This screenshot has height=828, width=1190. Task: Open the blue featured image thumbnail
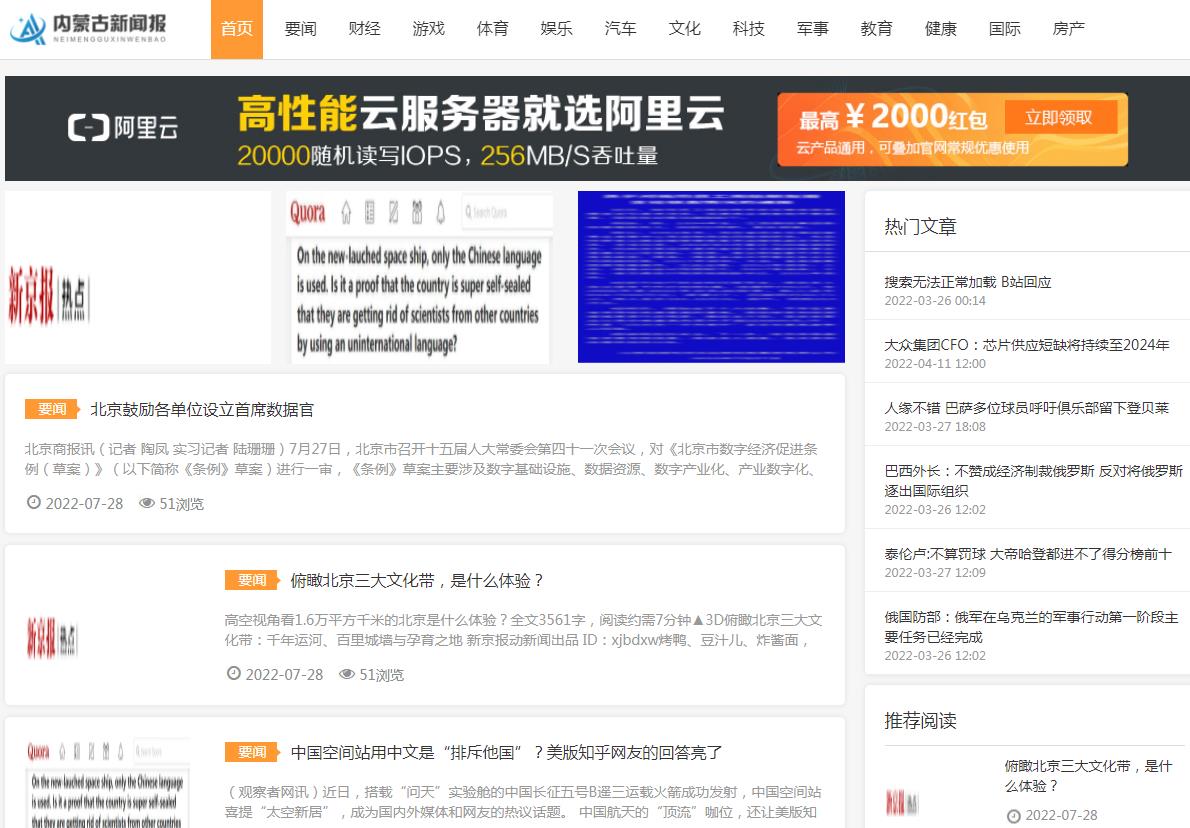(711, 277)
